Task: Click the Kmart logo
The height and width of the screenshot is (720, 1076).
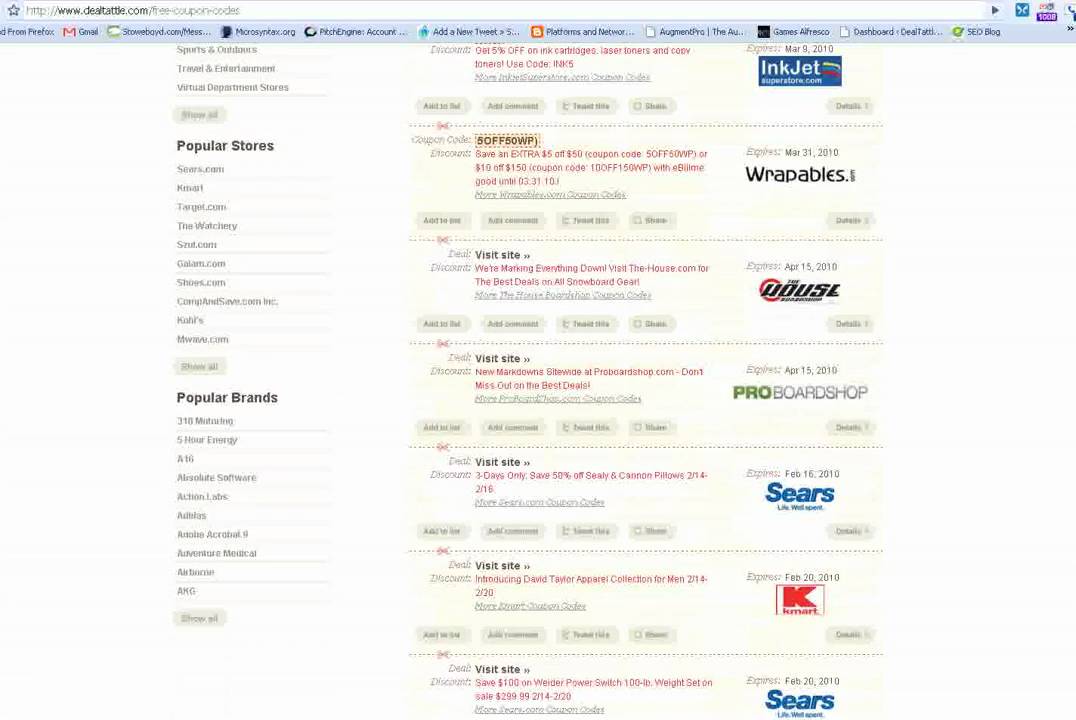Action: click(x=799, y=600)
